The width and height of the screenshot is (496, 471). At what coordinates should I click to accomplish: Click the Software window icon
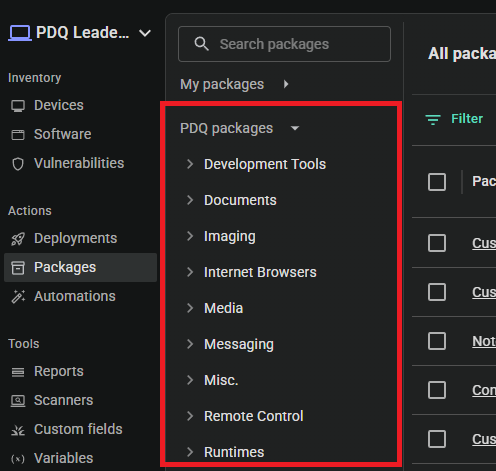tap(18, 135)
